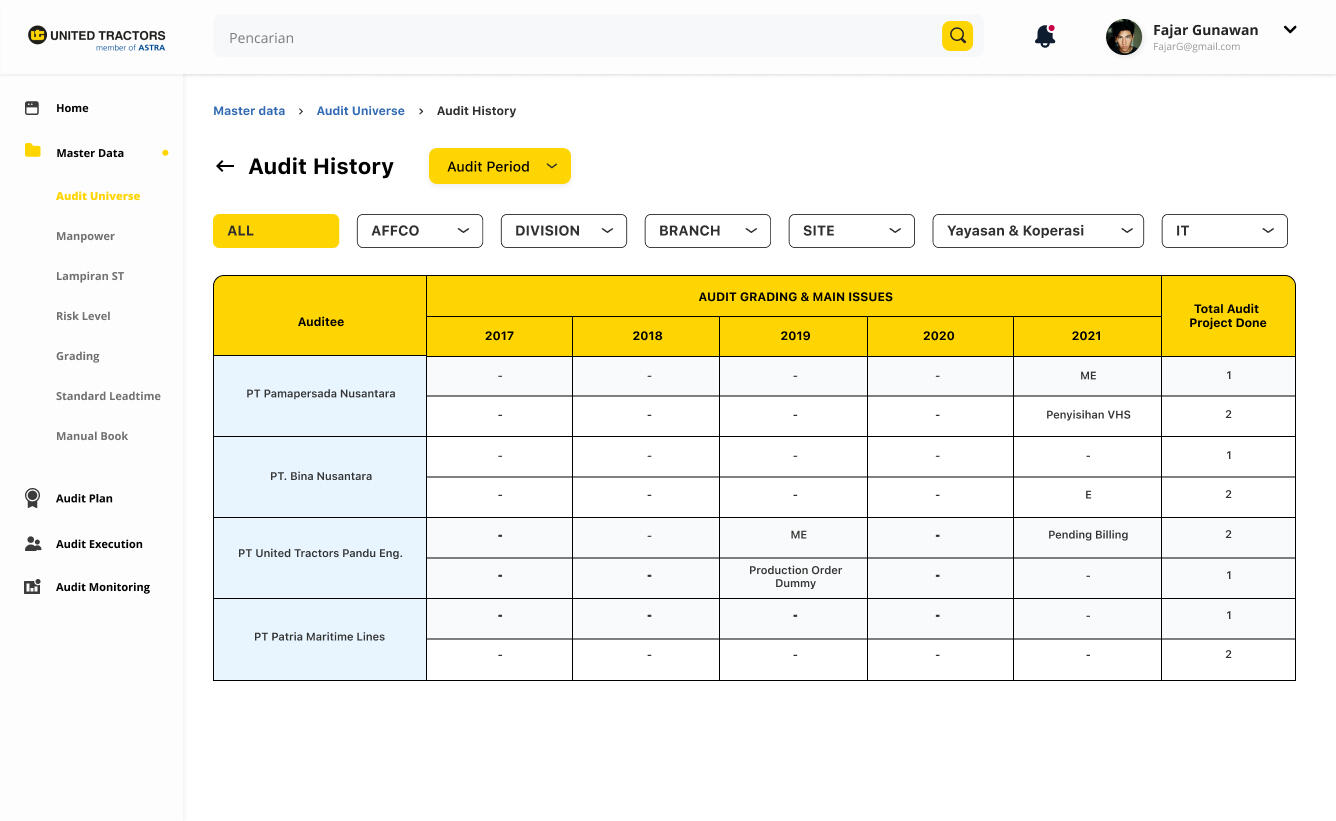Screen dimensions: 1336x821
Task: Expand the user account menu chevron
Action: pos(1290,30)
